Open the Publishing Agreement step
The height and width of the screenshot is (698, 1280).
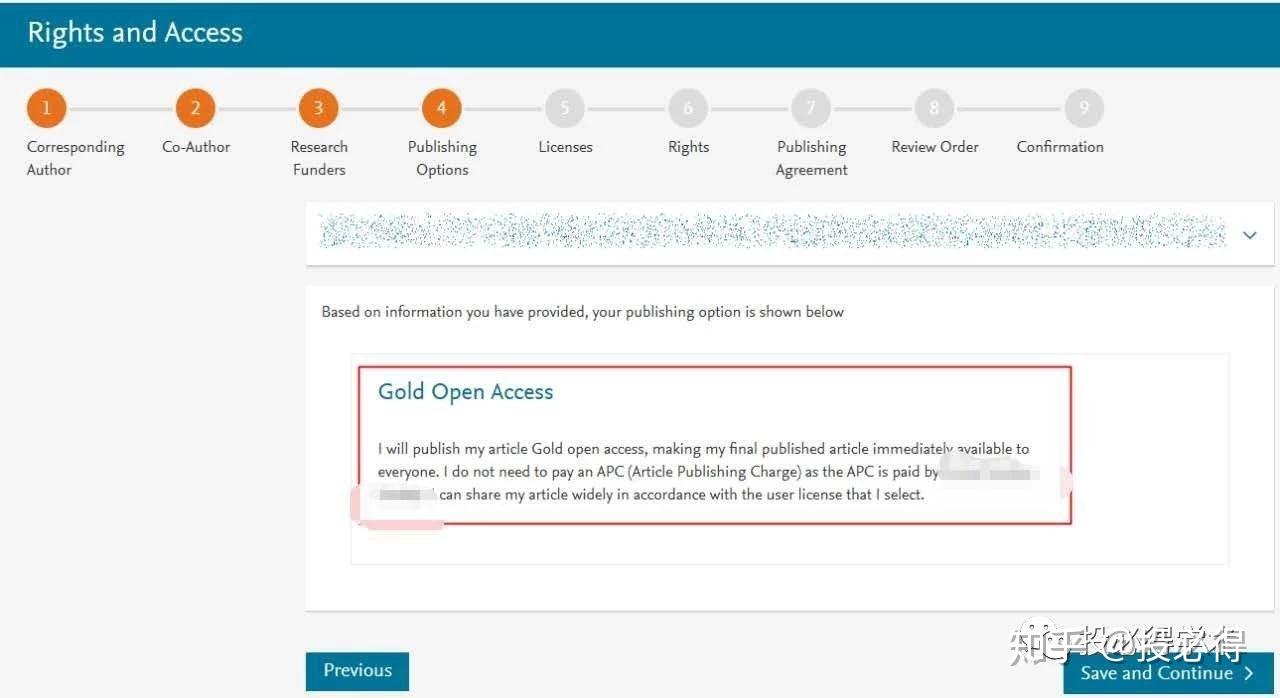point(811,107)
